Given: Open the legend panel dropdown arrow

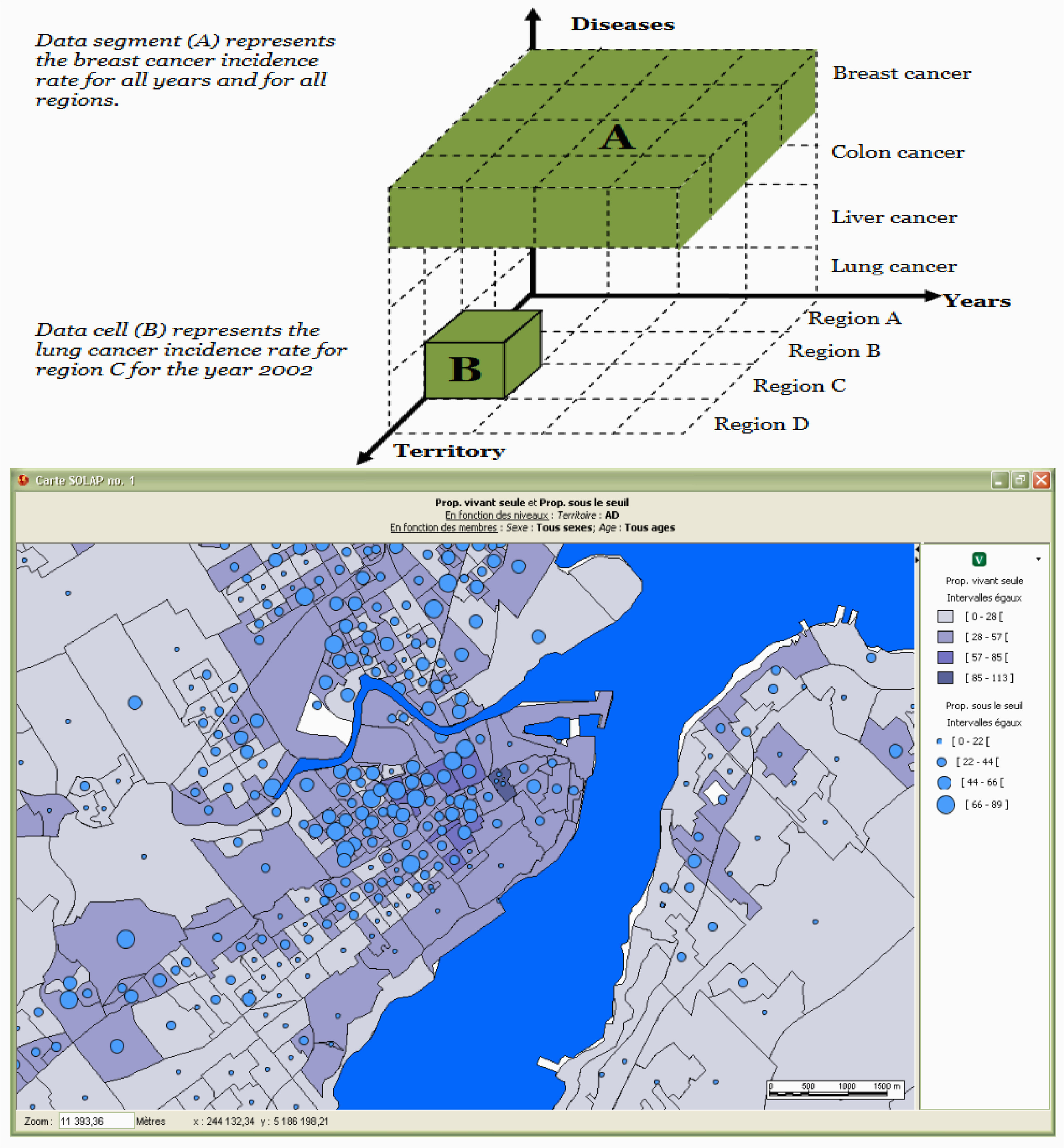Looking at the screenshot, I should coord(1038,558).
